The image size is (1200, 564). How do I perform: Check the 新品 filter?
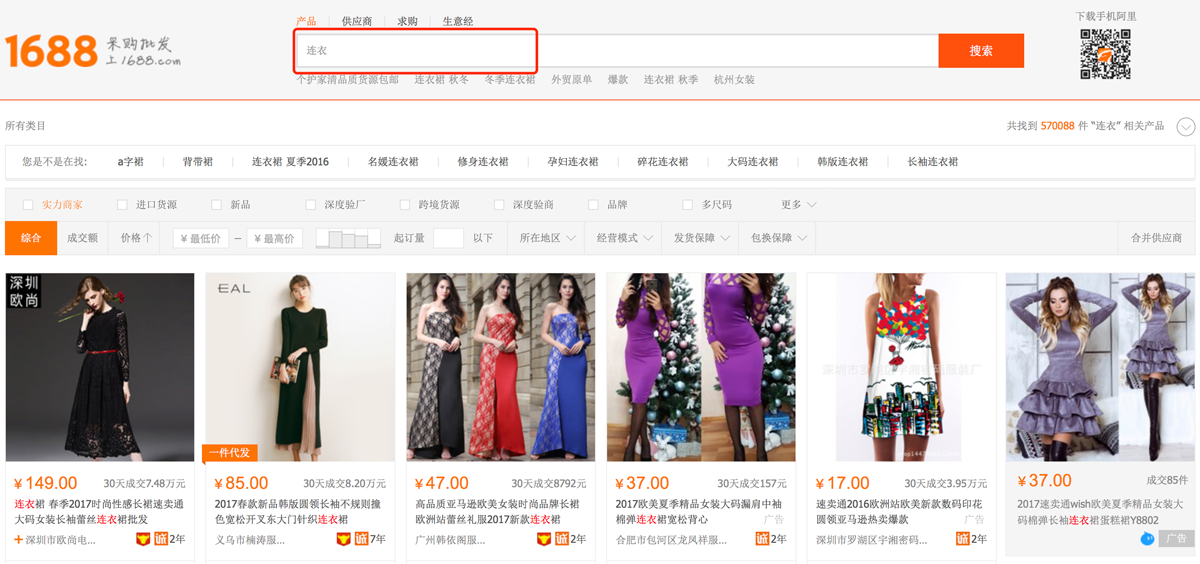[x=216, y=205]
